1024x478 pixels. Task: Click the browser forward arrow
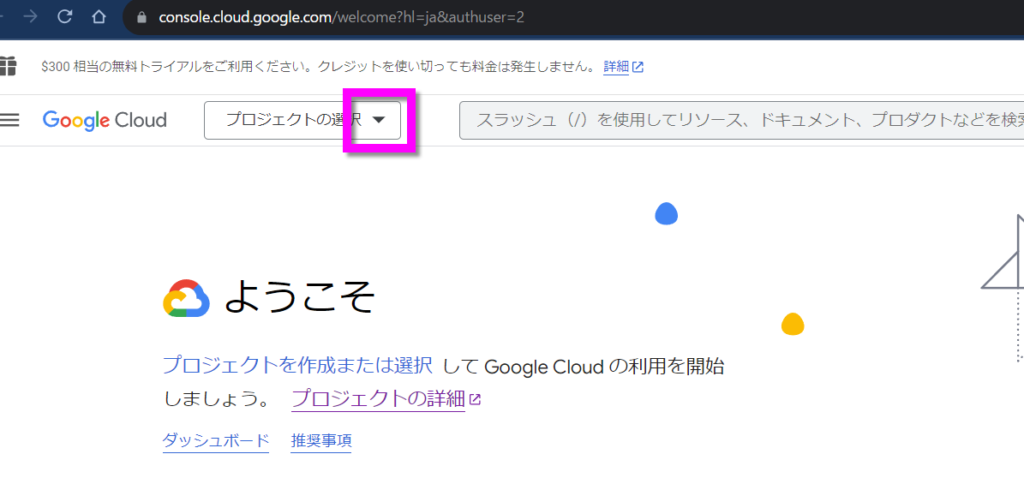pyautogui.click(x=29, y=17)
